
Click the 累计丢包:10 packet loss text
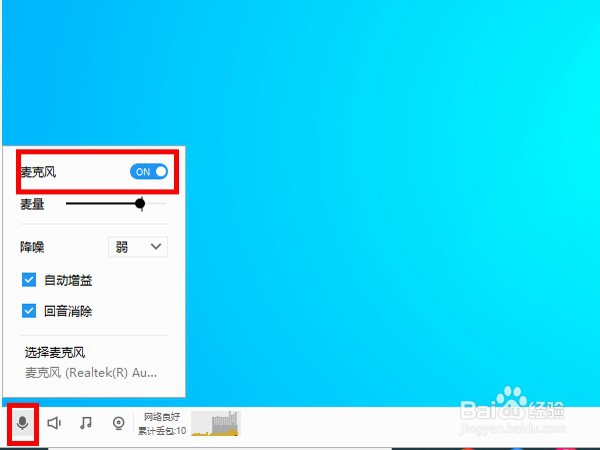pyautogui.click(x=162, y=430)
